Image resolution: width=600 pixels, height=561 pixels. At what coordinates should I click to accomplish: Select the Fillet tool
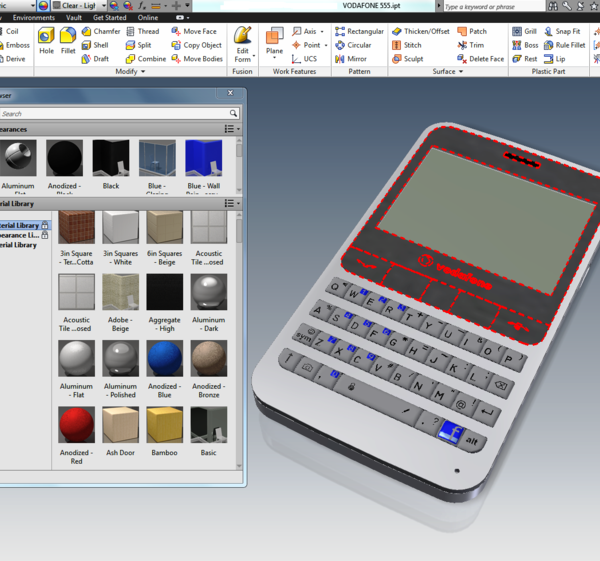68,41
